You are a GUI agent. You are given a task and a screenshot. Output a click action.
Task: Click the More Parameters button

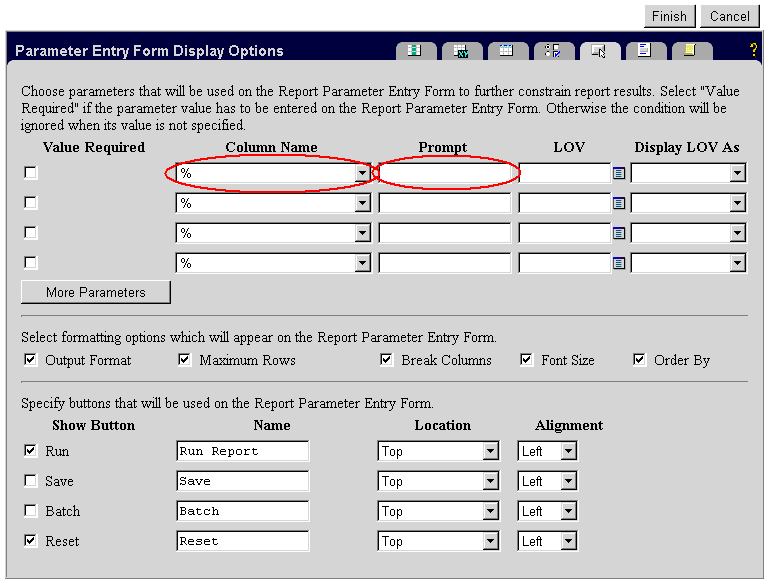[95, 292]
